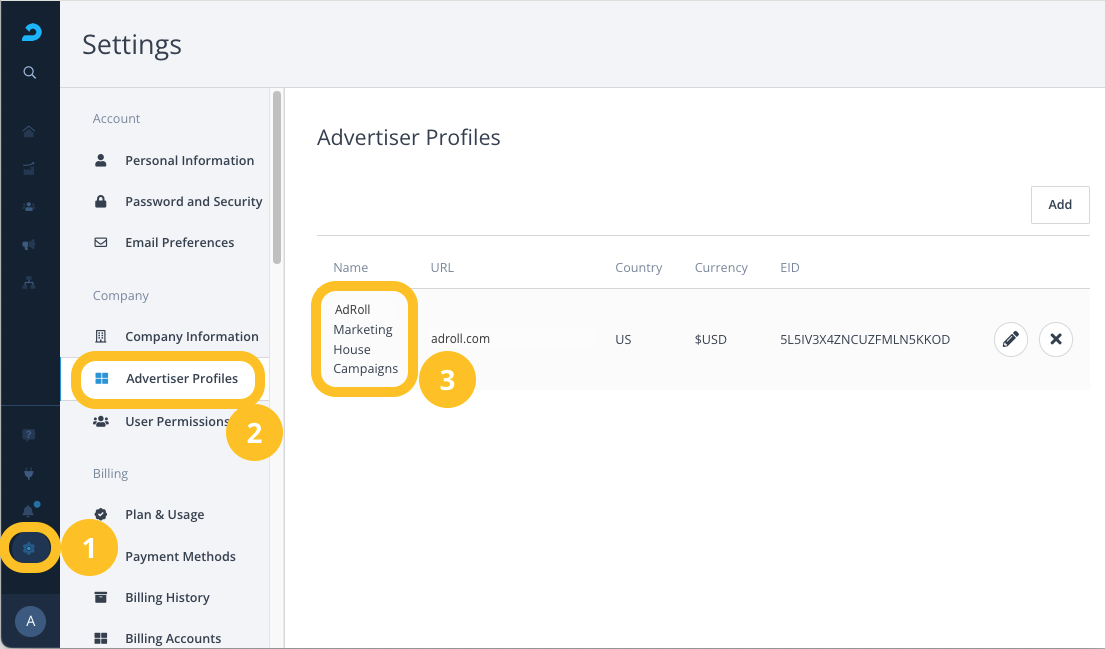
Task: Click the Add button
Action: (x=1060, y=204)
